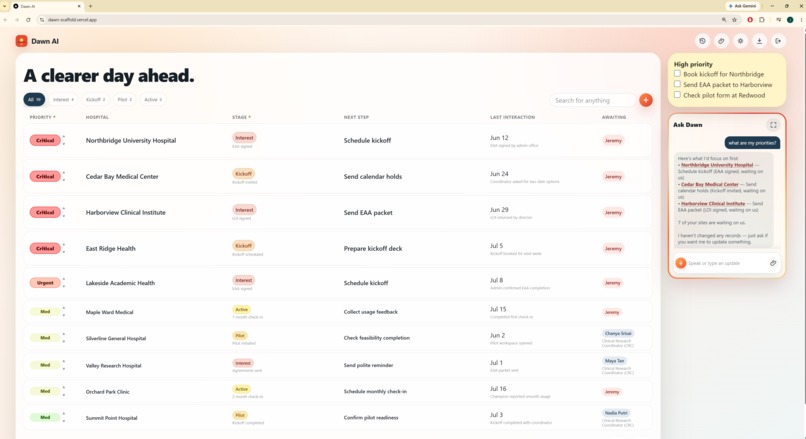
Task: Click Chanya Srisai awaiting tag
Action: coord(618,334)
